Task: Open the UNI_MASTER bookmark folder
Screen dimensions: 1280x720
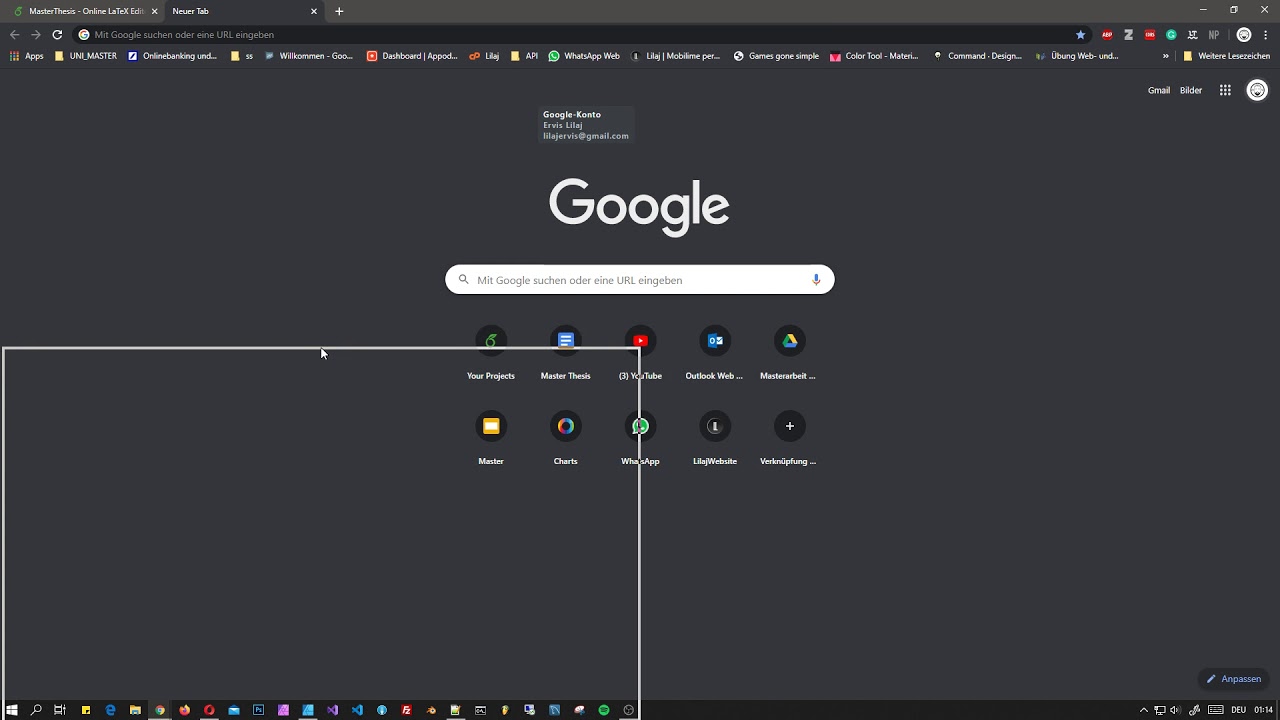Action: [x=86, y=56]
